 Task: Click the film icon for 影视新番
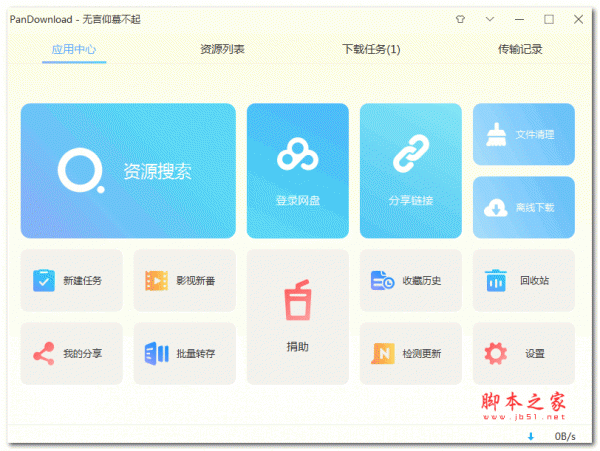[157, 280]
